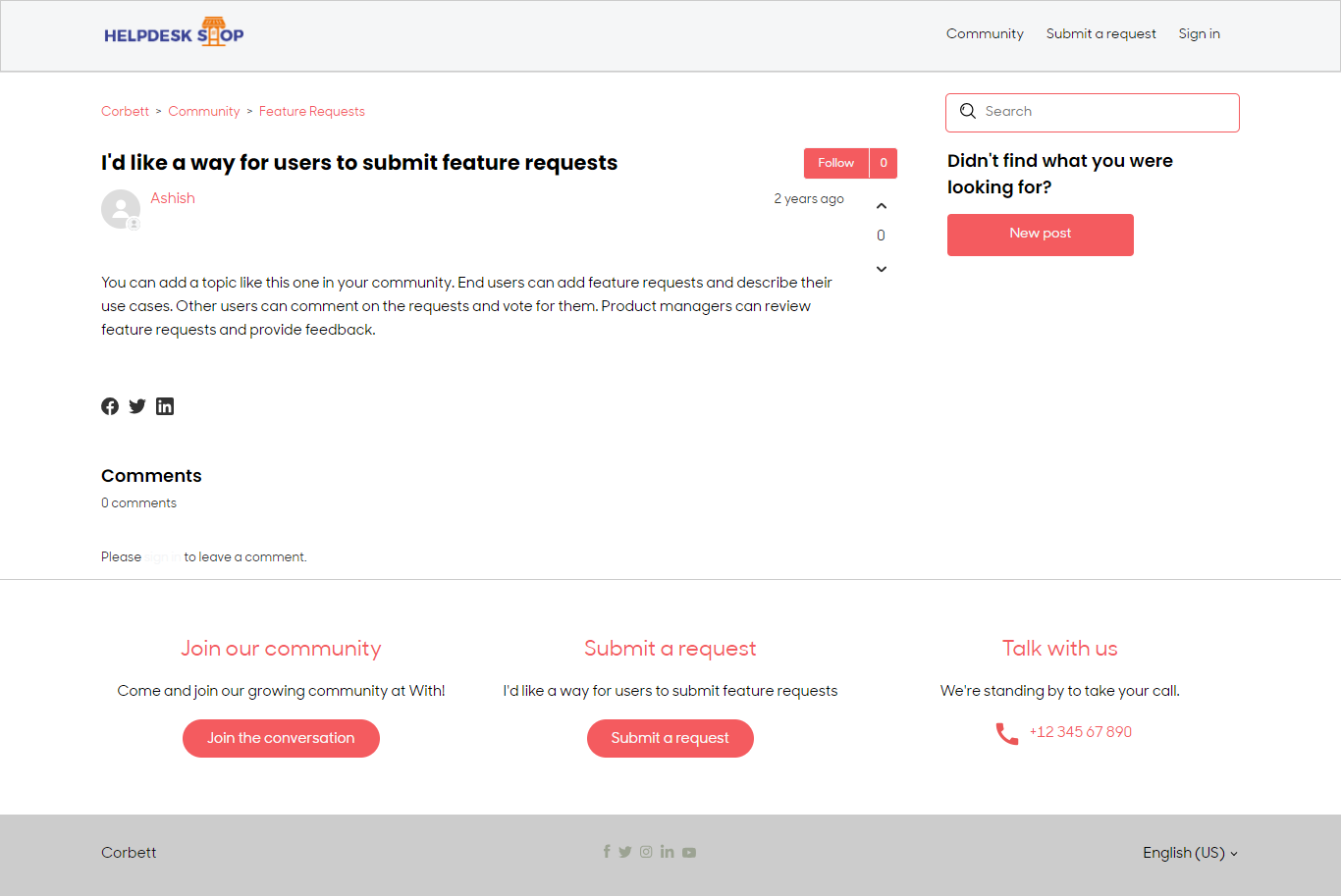Share post on Facebook icon under the article
The width and height of the screenshot is (1341, 896).
110,406
